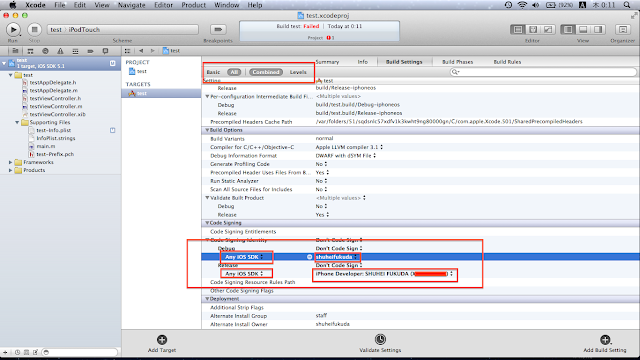This screenshot has width=640, height=360.
Task: Collapse the Validate Built Product setting
Action: point(207,198)
